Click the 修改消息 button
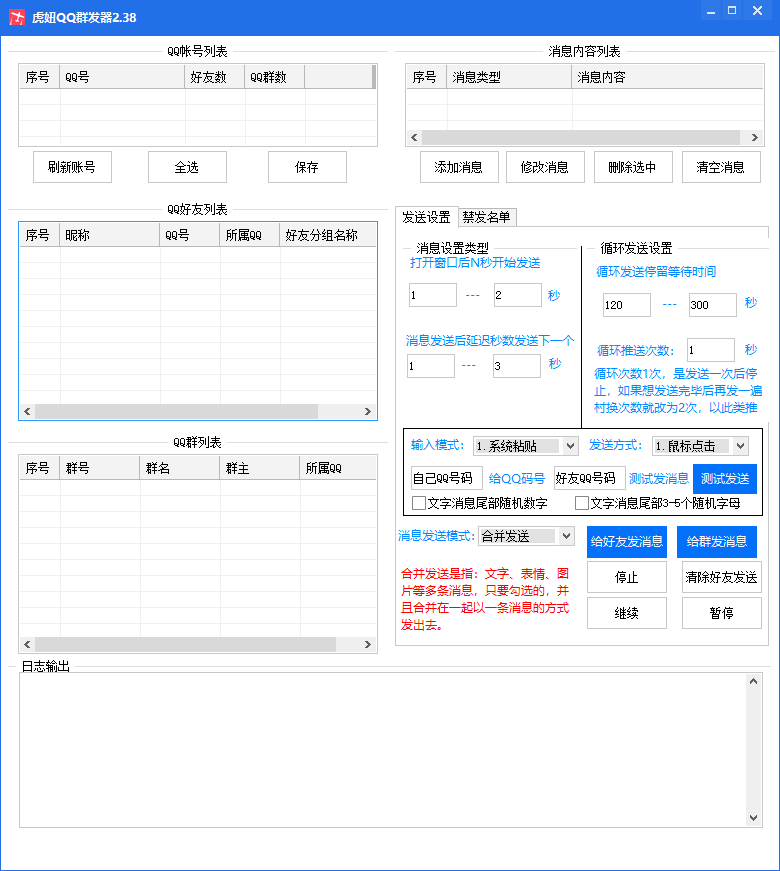 click(x=545, y=167)
